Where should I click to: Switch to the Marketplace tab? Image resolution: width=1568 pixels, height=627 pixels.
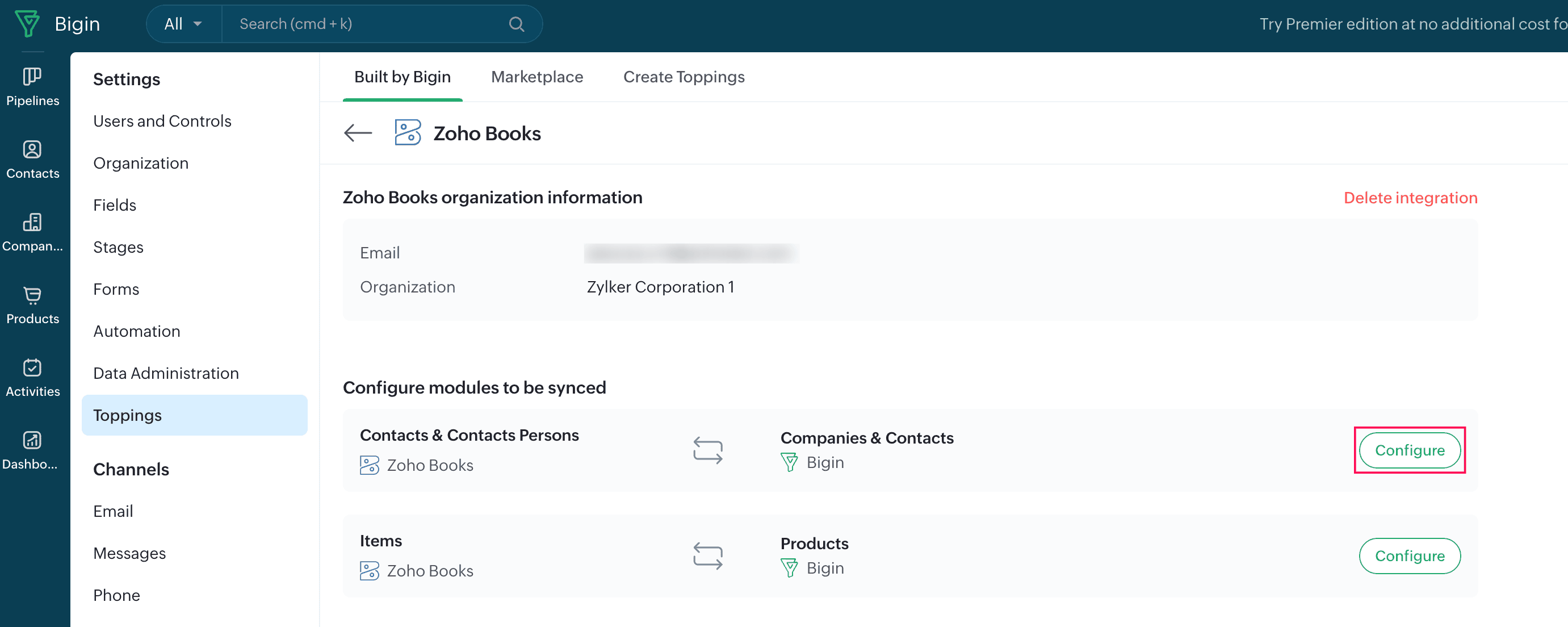point(537,77)
